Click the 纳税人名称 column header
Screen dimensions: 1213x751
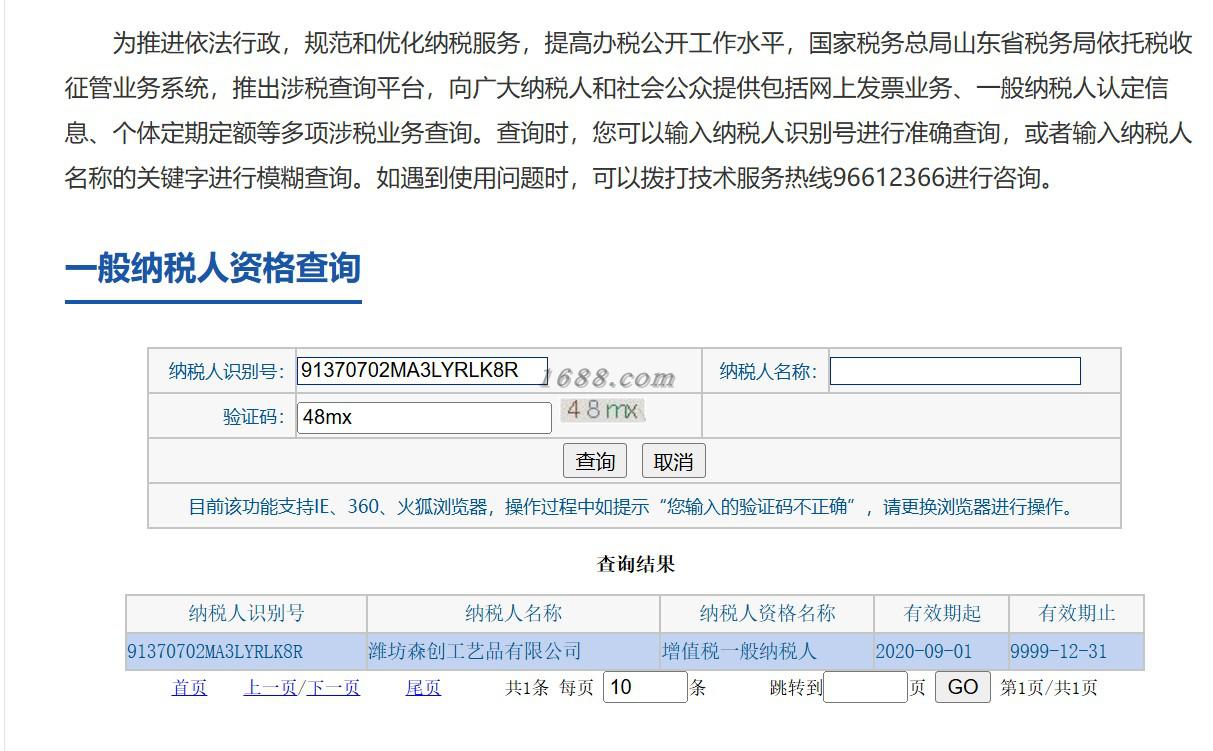[513, 614]
